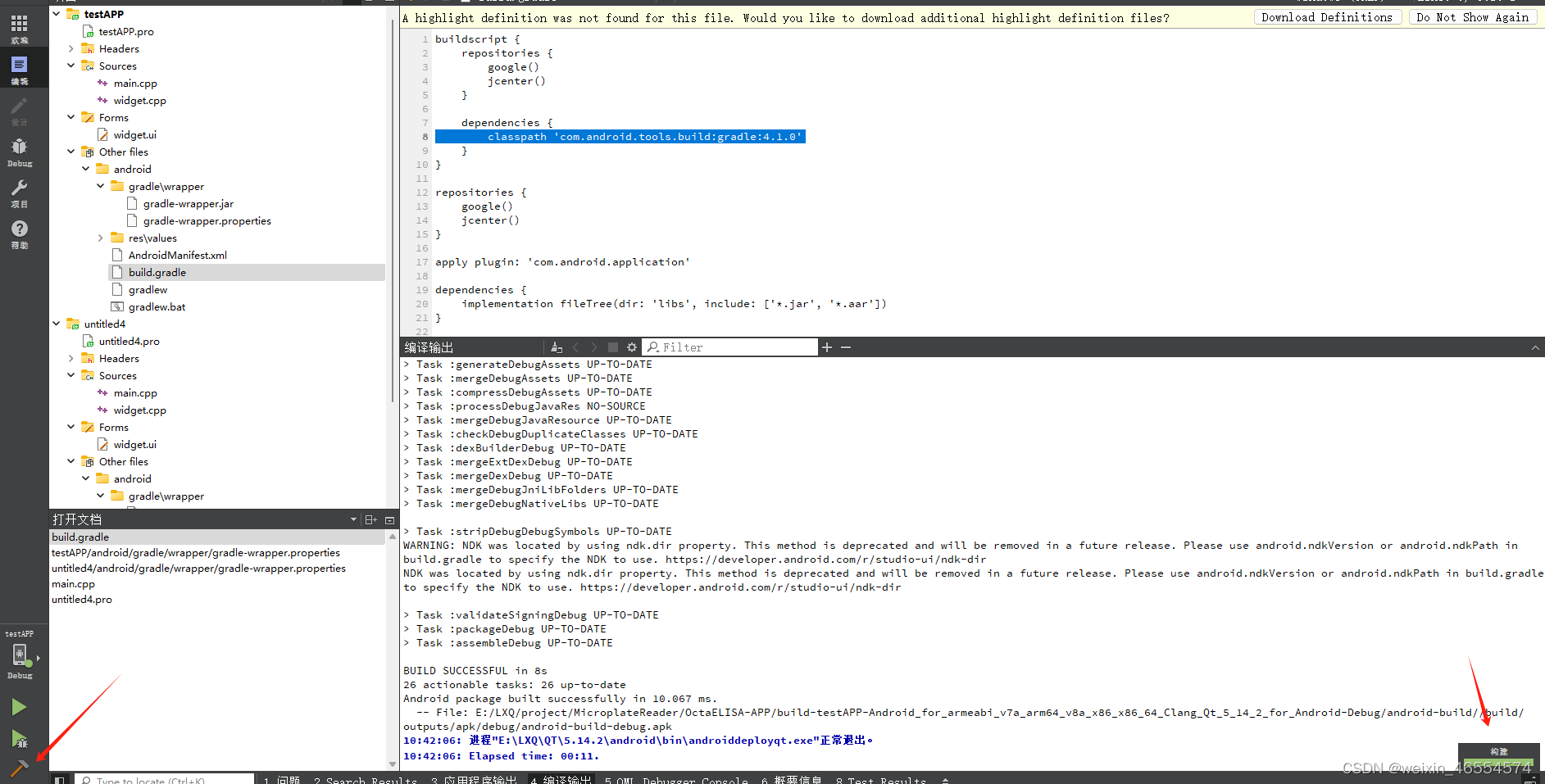Viewport: 1545px width, 784px height.
Task: Expand the untitled4 Headers folder
Action: click(71, 358)
